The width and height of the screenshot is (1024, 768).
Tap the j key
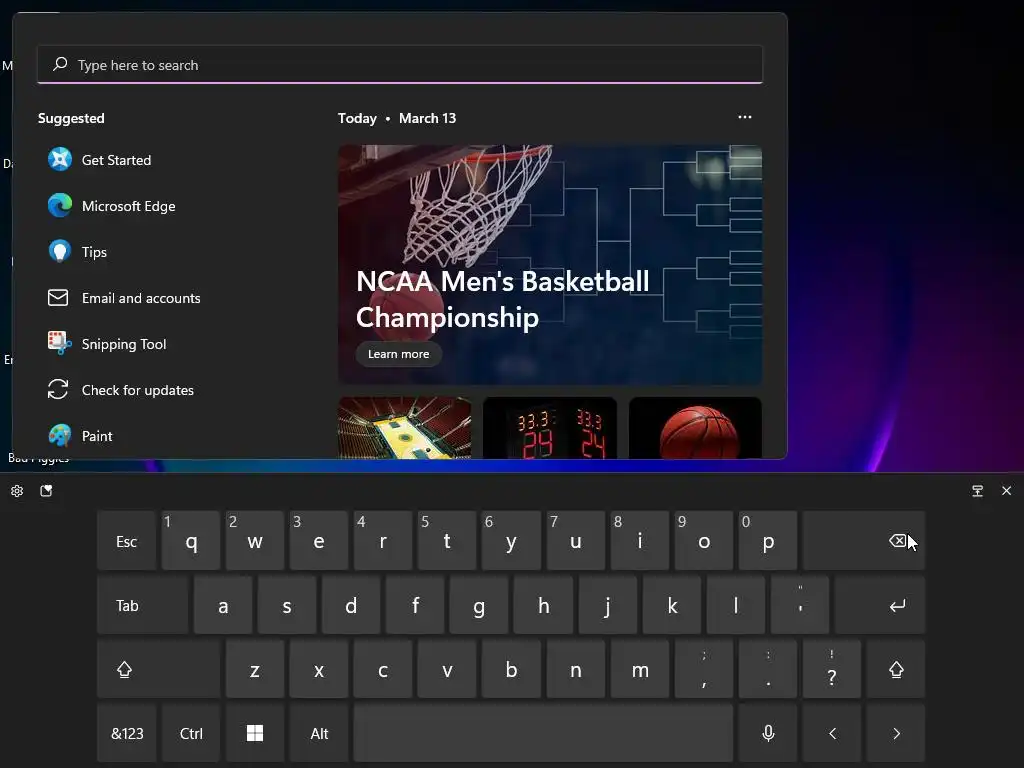click(x=607, y=605)
